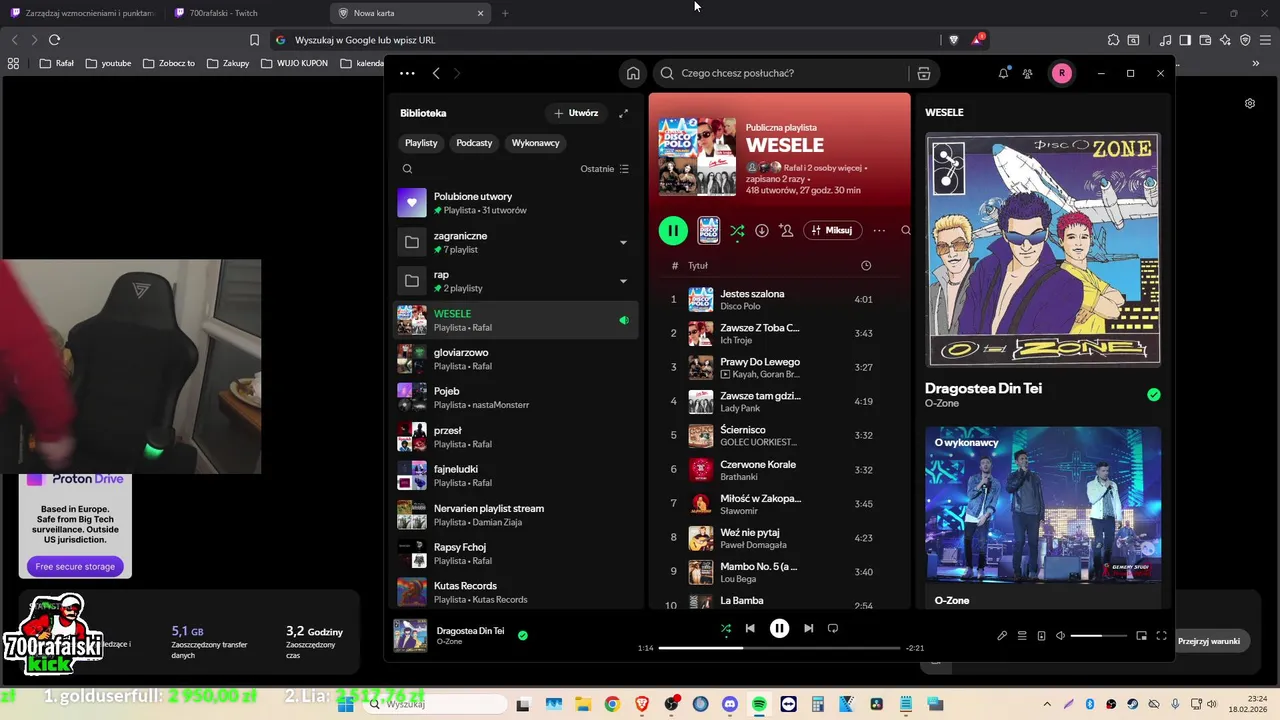Open new tab page settings gear
1280x720 pixels.
pyautogui.click(x=1250, y=103)
